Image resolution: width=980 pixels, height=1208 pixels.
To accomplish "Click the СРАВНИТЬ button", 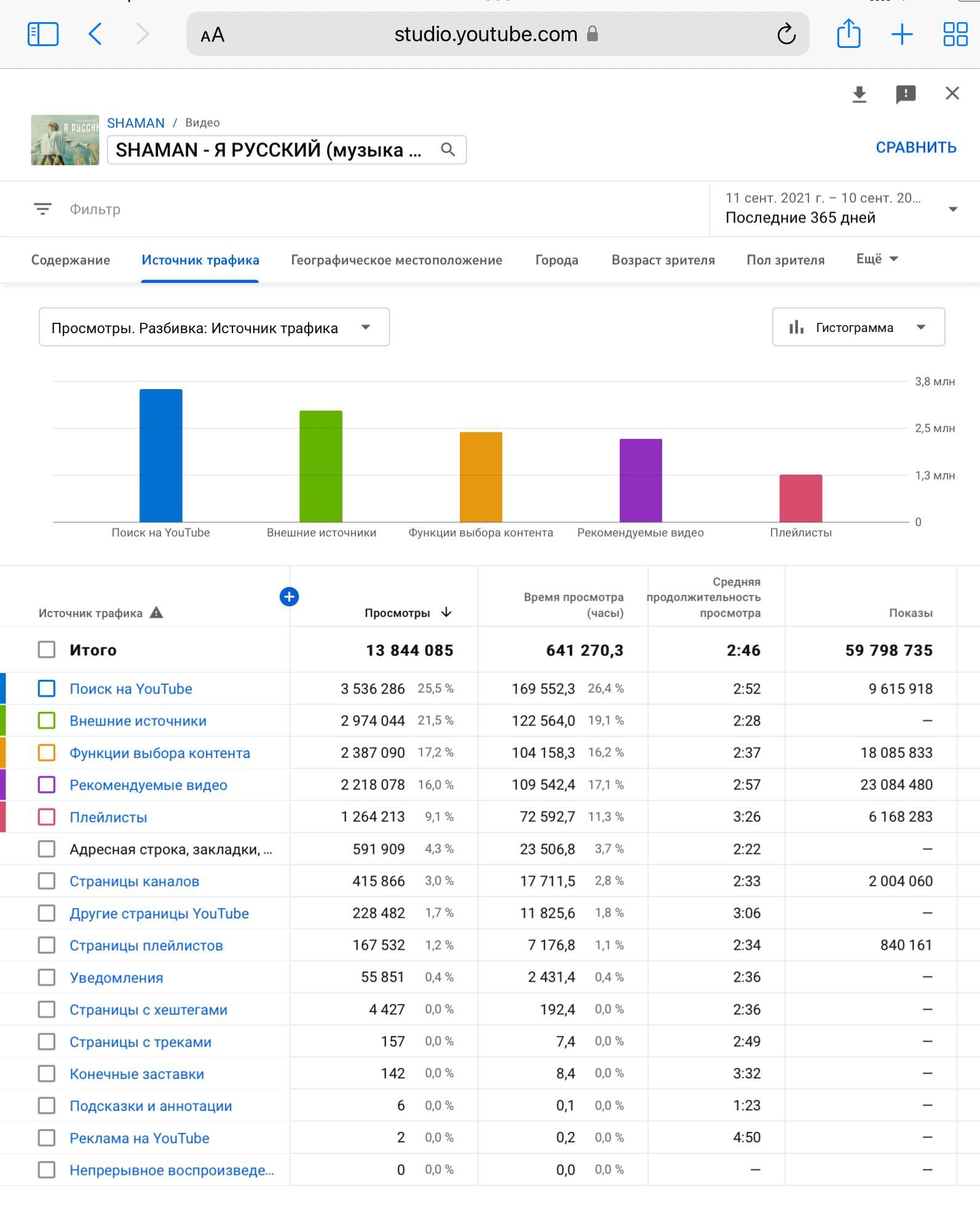I will pyautogui.click(x=916, y=148).
